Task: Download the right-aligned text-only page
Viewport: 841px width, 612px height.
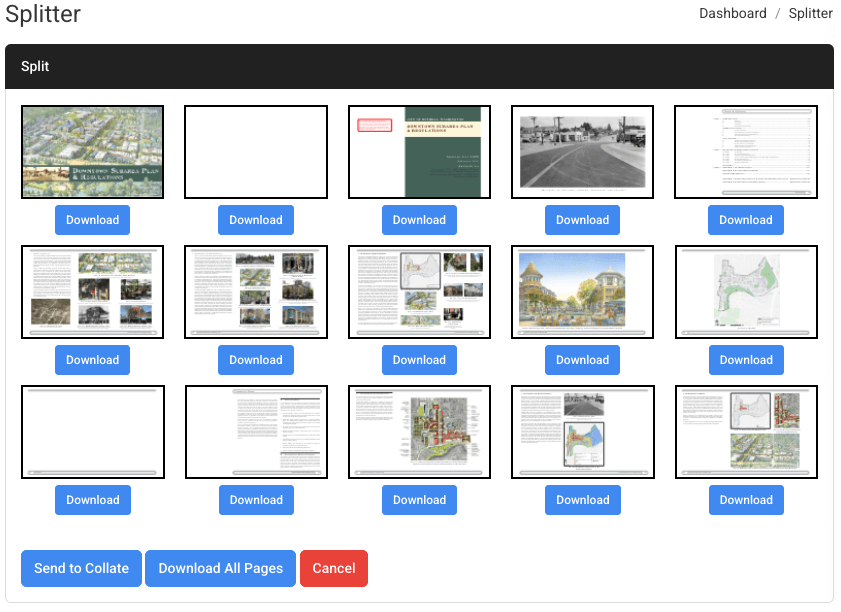Action: point(256,500)
